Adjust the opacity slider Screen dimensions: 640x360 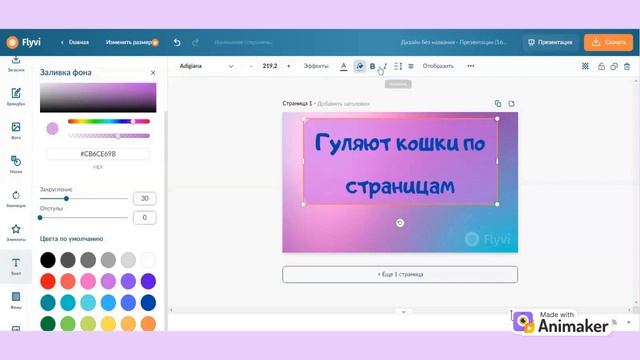click(x=109, y=136)
